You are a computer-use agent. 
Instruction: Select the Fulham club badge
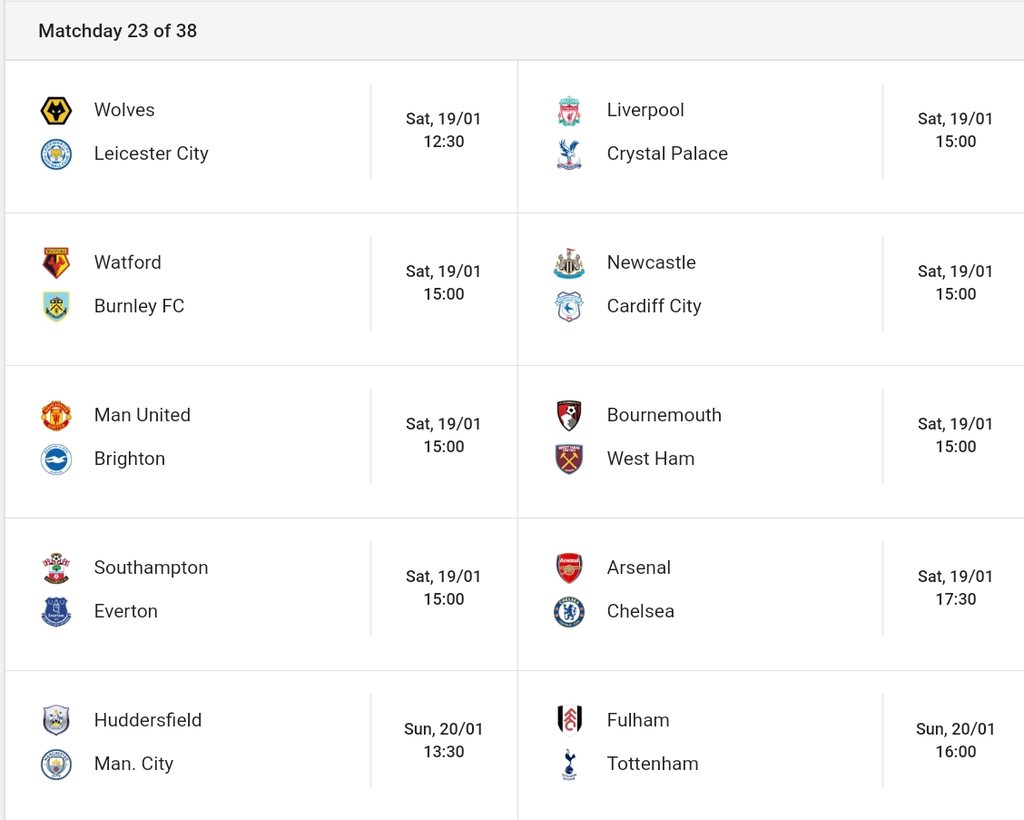coord(569,720)
